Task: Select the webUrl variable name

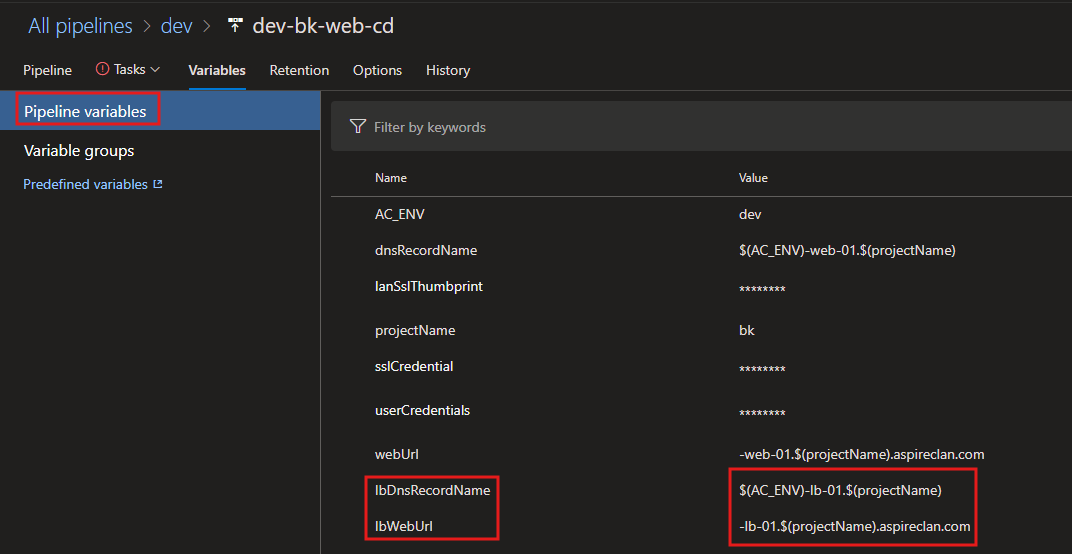Action: 397,454
